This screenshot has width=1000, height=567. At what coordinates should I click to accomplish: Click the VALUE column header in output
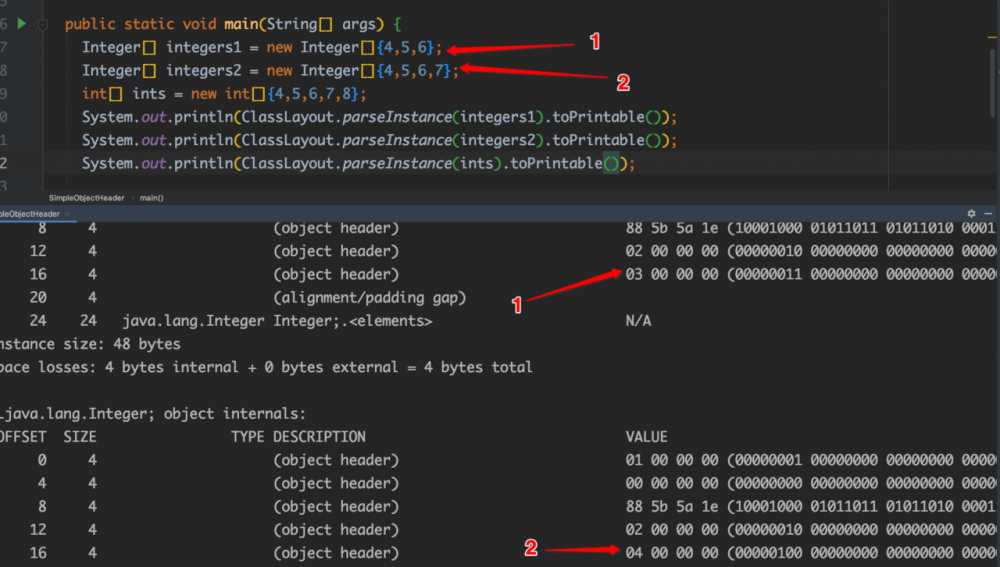click(646, 437)
